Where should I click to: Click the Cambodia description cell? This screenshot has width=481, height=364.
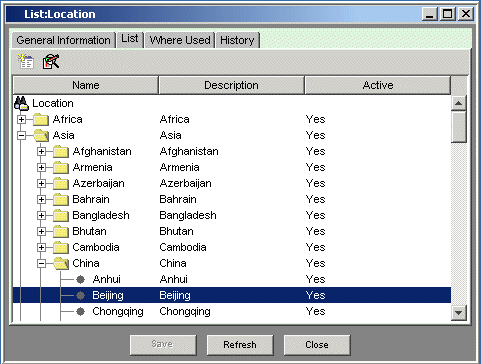coord(183,247)
